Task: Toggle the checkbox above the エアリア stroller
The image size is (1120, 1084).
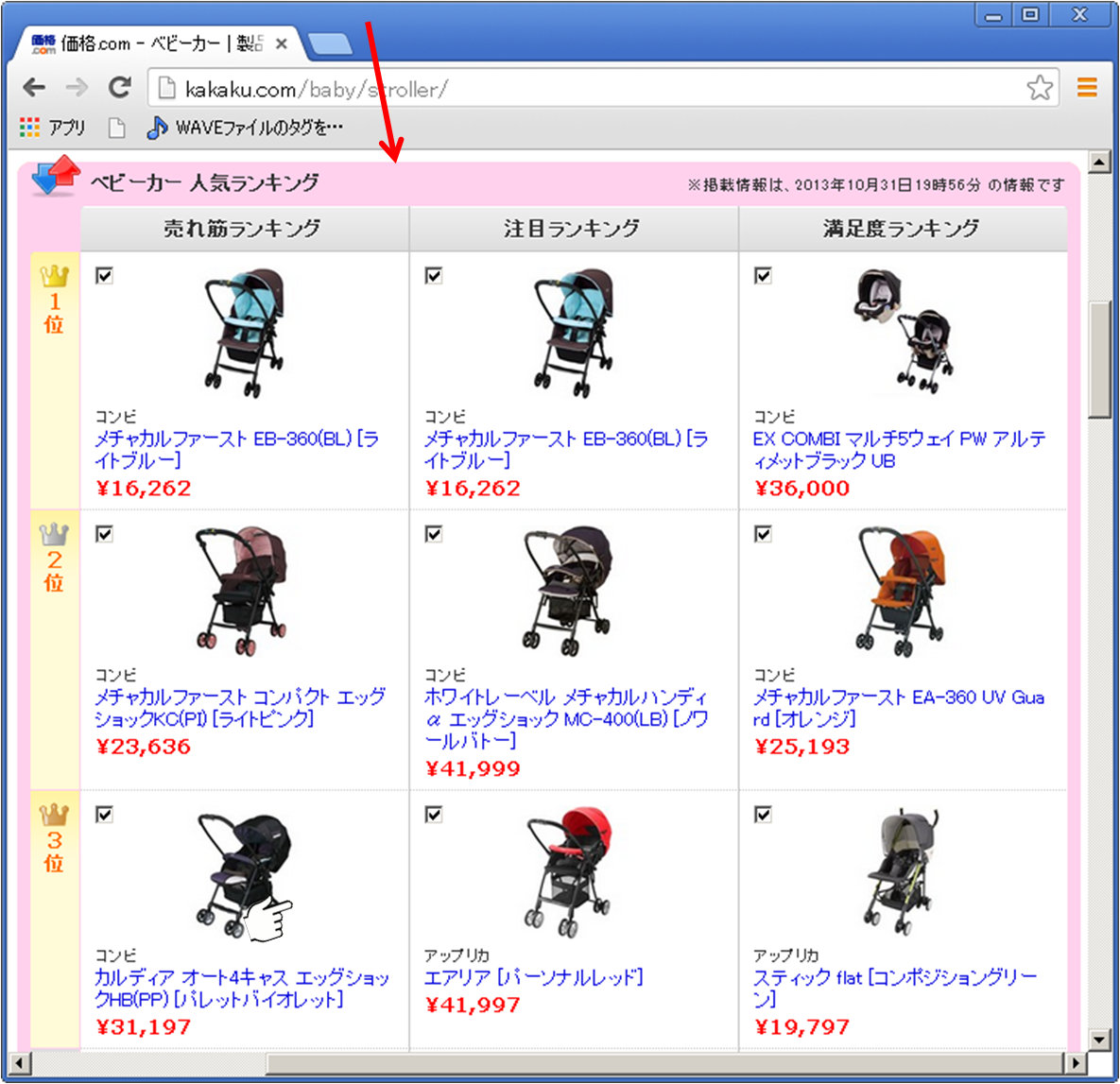Action: tap(432, 815)
